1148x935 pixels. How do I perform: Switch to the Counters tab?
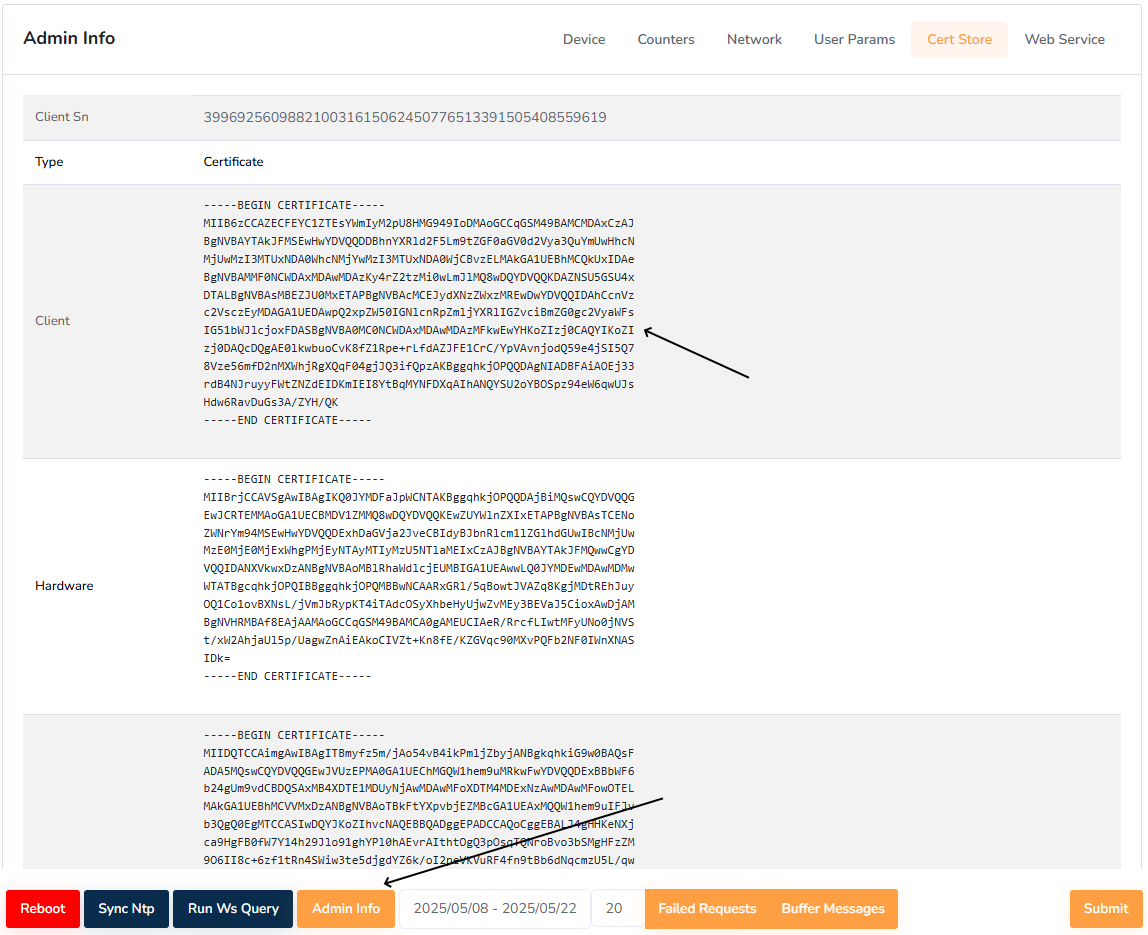coord(666,40)
